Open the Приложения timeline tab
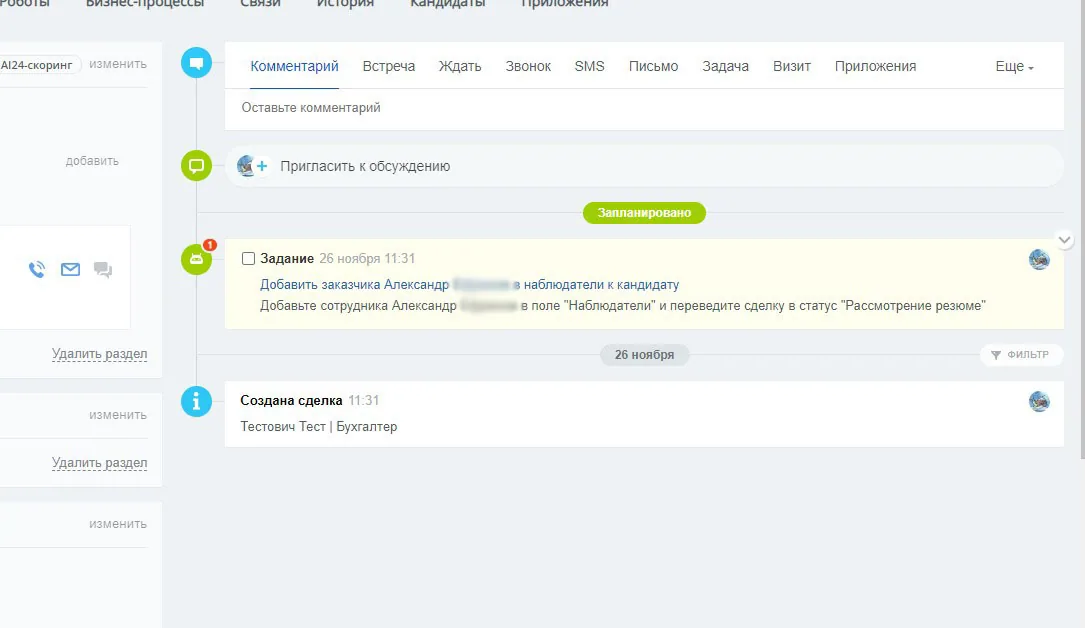Screen dimensions: 1085x628 pos(875,66)
